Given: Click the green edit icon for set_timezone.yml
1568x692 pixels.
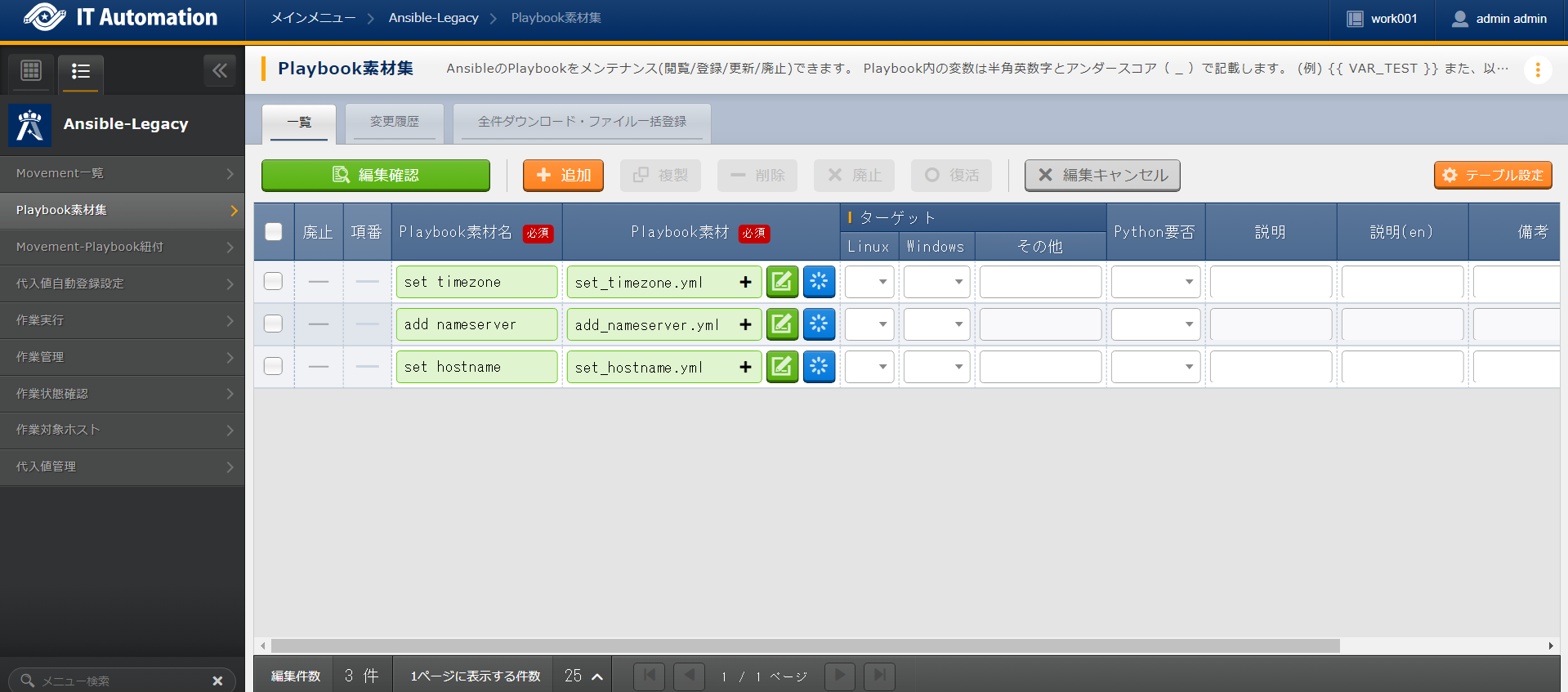Looking at the screenshot, I should 782,282.
